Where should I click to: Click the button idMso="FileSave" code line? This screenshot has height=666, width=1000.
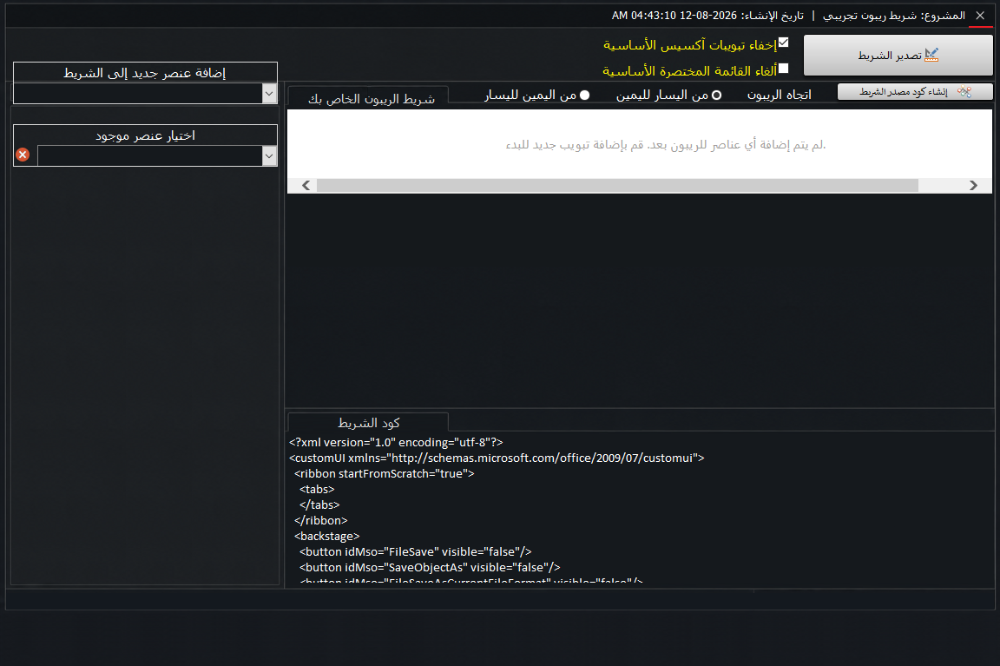tap(415, 552)
